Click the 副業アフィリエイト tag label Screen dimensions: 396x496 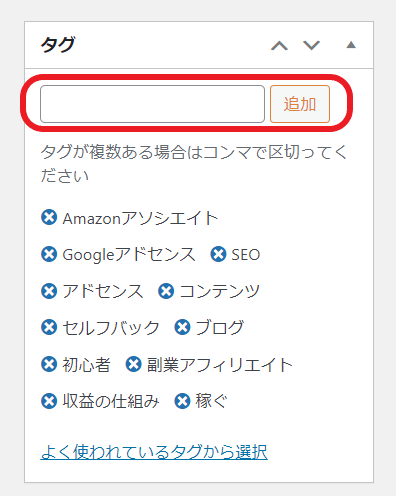220,364
